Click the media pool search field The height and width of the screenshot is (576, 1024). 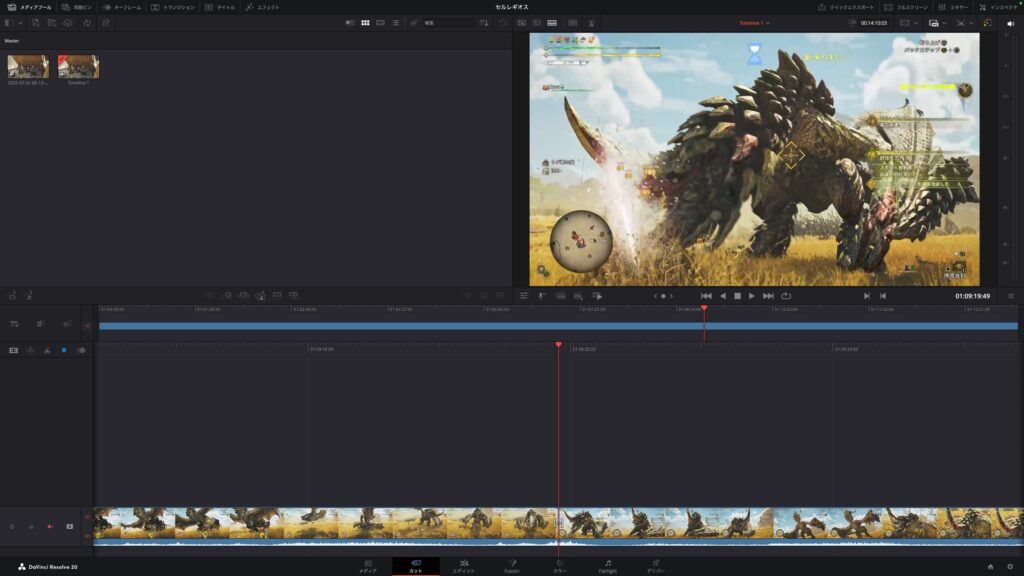point(448,23)
